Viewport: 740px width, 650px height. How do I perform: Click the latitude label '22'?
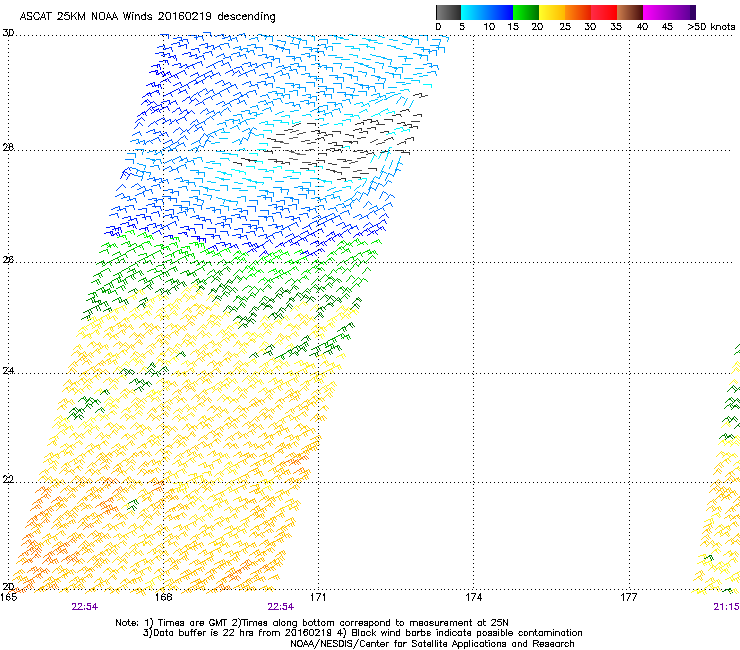click(x=8, y=480)
